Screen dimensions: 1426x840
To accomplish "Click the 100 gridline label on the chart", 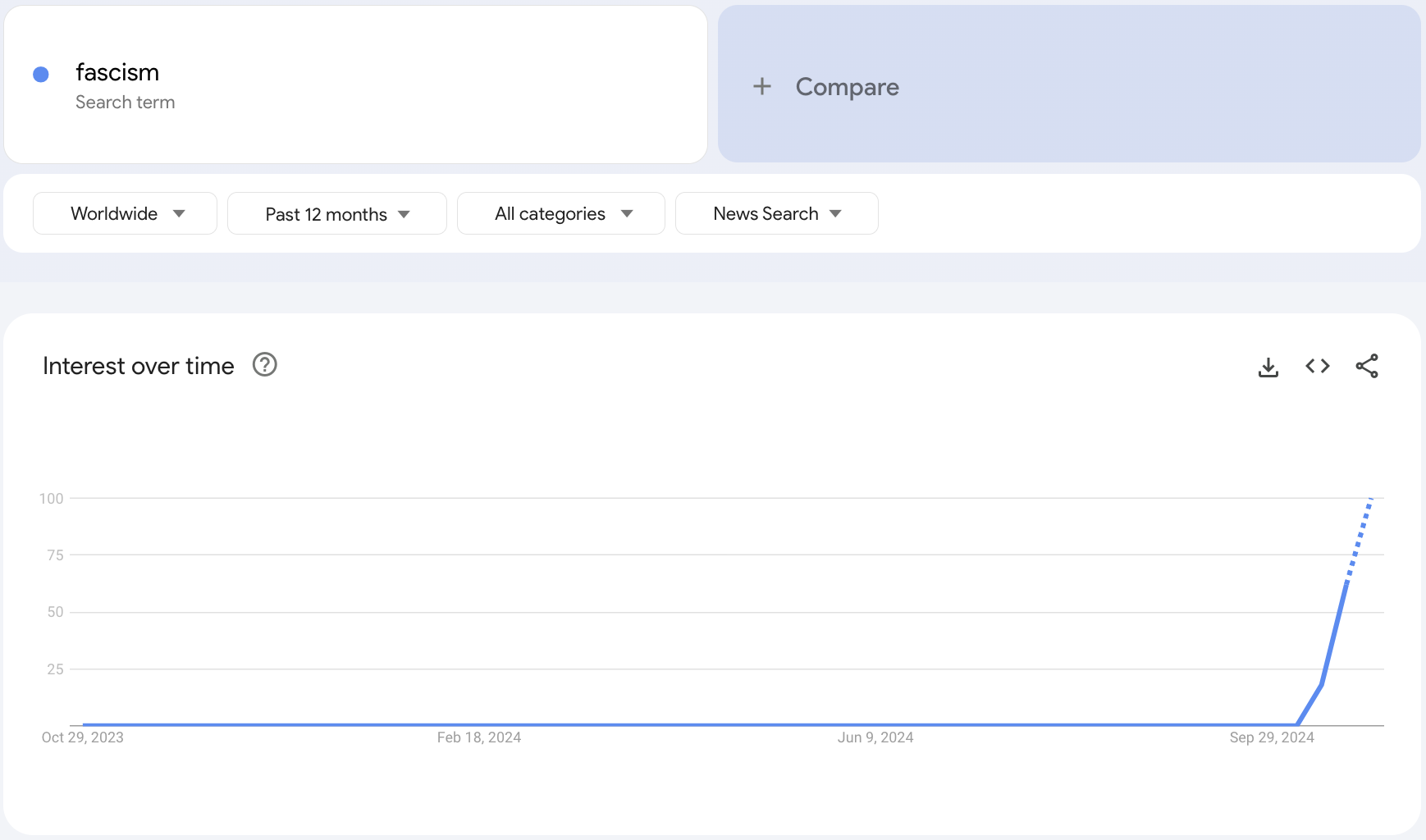I will 53,497.
